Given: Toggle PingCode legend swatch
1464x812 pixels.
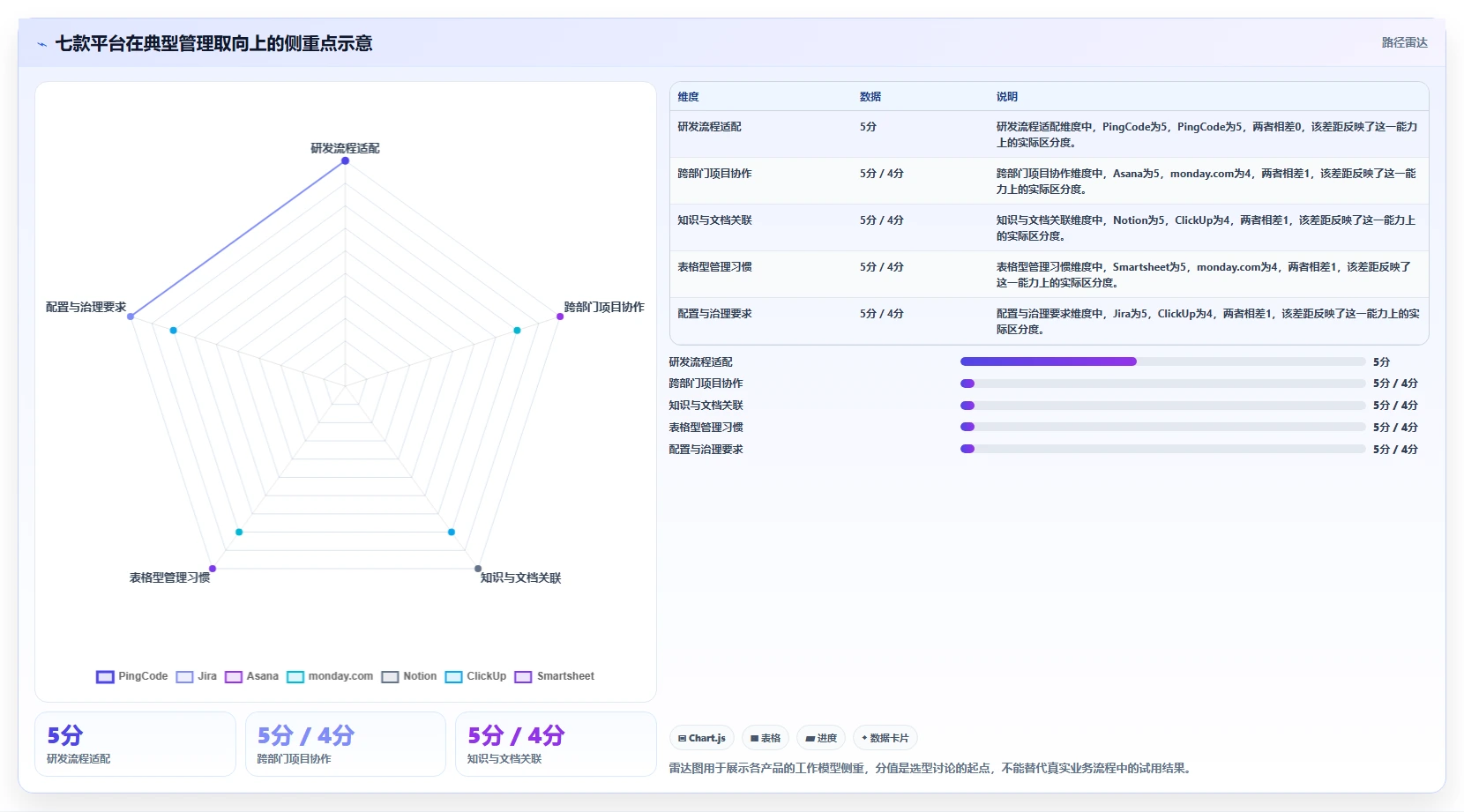Looking at the screenshot, I should (x=105, y=677).
